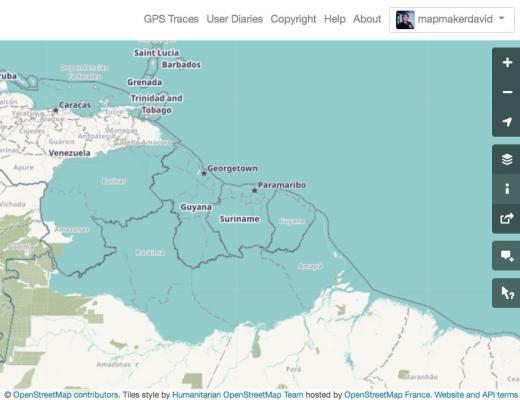Follow the OpenStreetMap contributors link
The width and height of the screenshot is (520, 400).
click(x=66, y=395)
